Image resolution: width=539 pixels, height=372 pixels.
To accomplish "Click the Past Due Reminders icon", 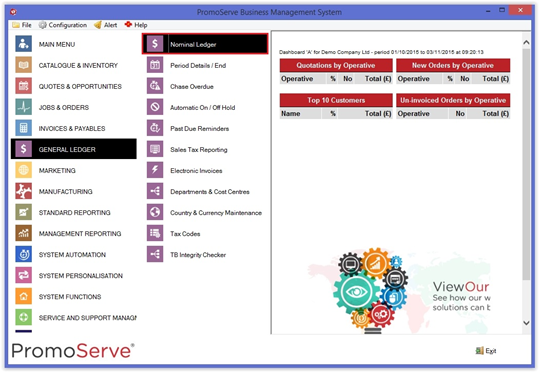I will click(x=155, y=128).
